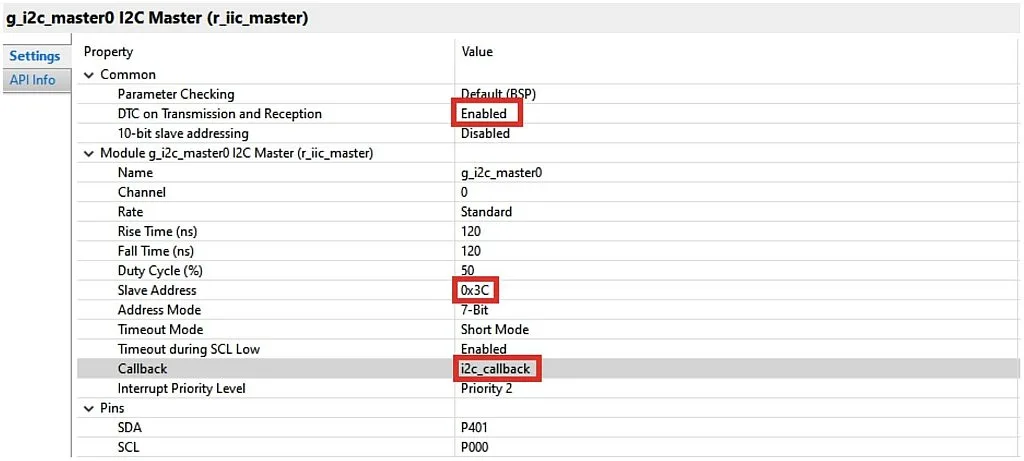The height and width of the screenshot is (461, 1024).
Task: Edit the i2c_callback Callback value
Action: [x=496, y=369]
